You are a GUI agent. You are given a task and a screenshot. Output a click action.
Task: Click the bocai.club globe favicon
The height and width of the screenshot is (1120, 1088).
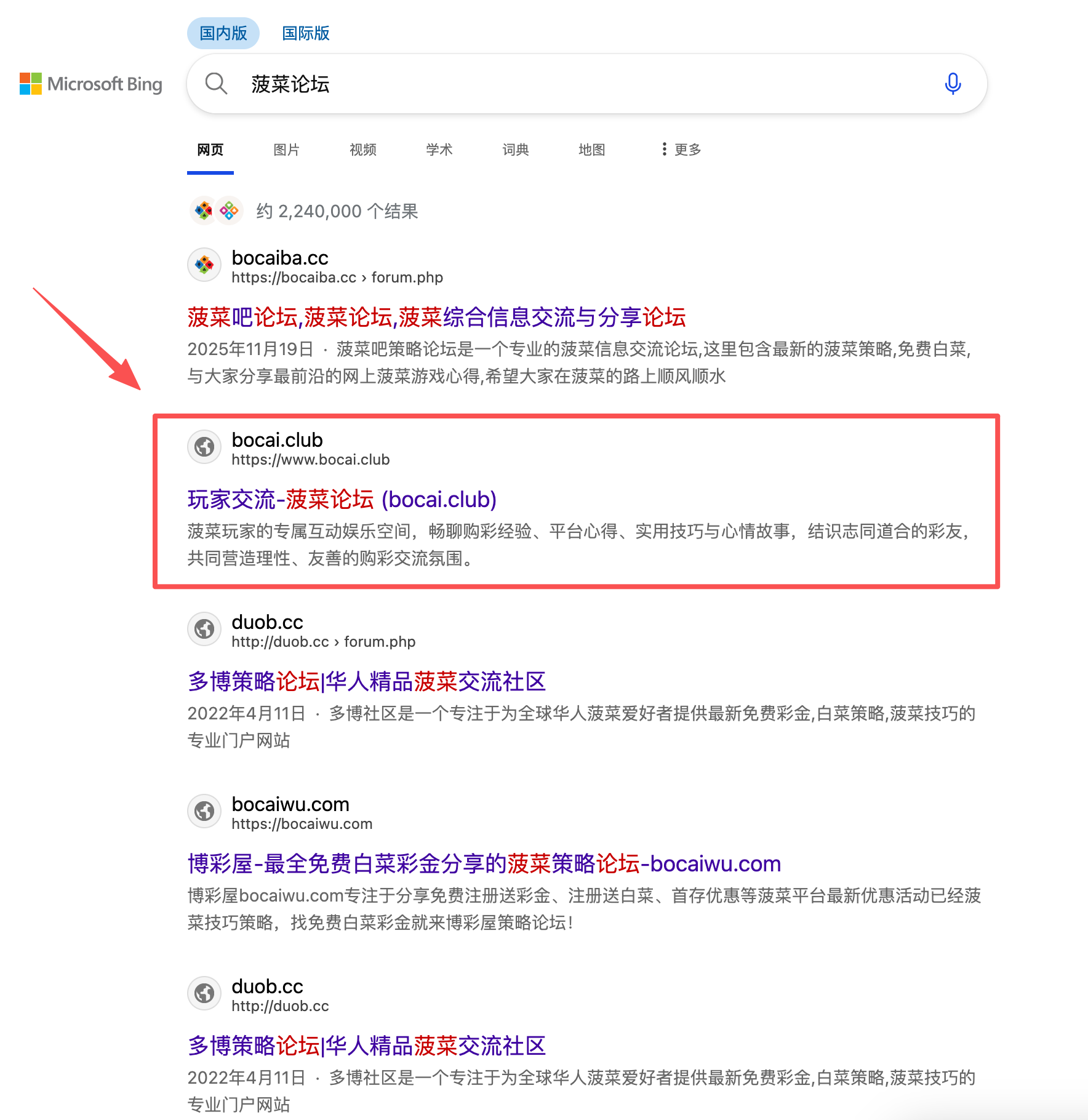[x=204, y=447]
